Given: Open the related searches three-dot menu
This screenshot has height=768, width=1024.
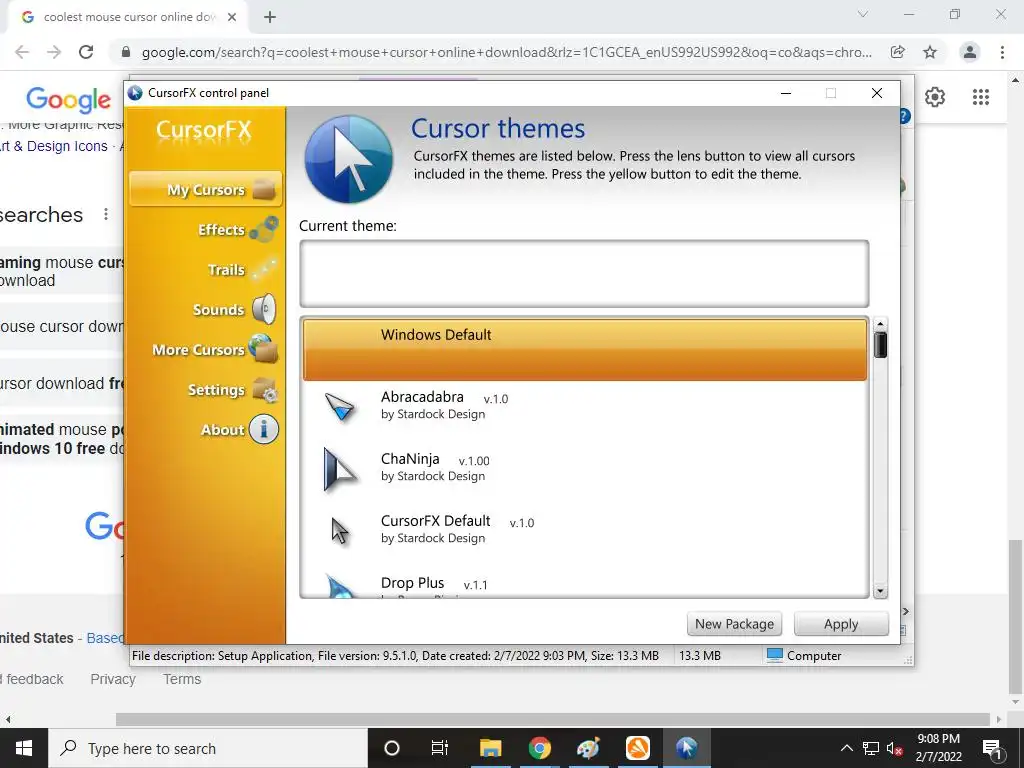Looking at the screenshot, I should click(x=106, y=214).
